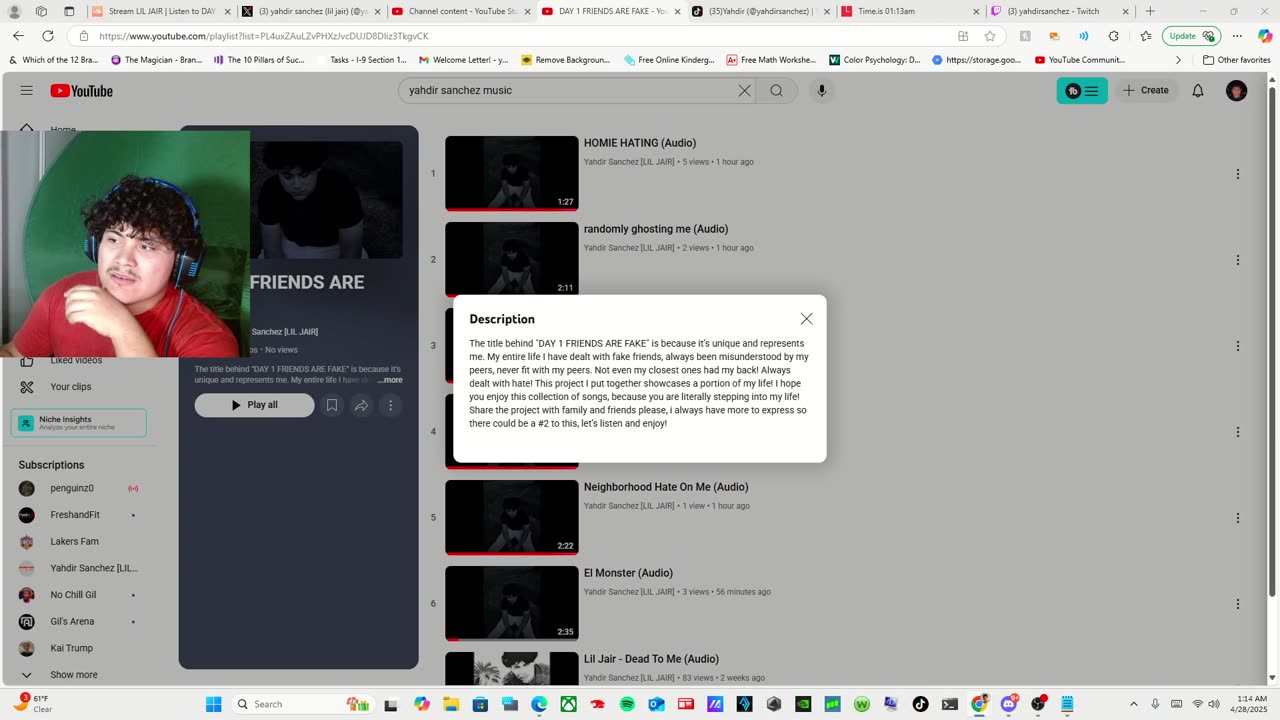Viewport: 1280px width, 720px height.
Task: Click the address bar URL
Action: (264, 36)
